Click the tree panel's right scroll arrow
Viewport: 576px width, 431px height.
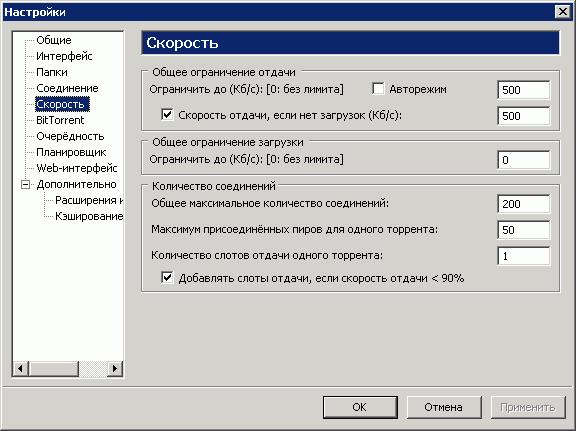click(x=115, y=368)
